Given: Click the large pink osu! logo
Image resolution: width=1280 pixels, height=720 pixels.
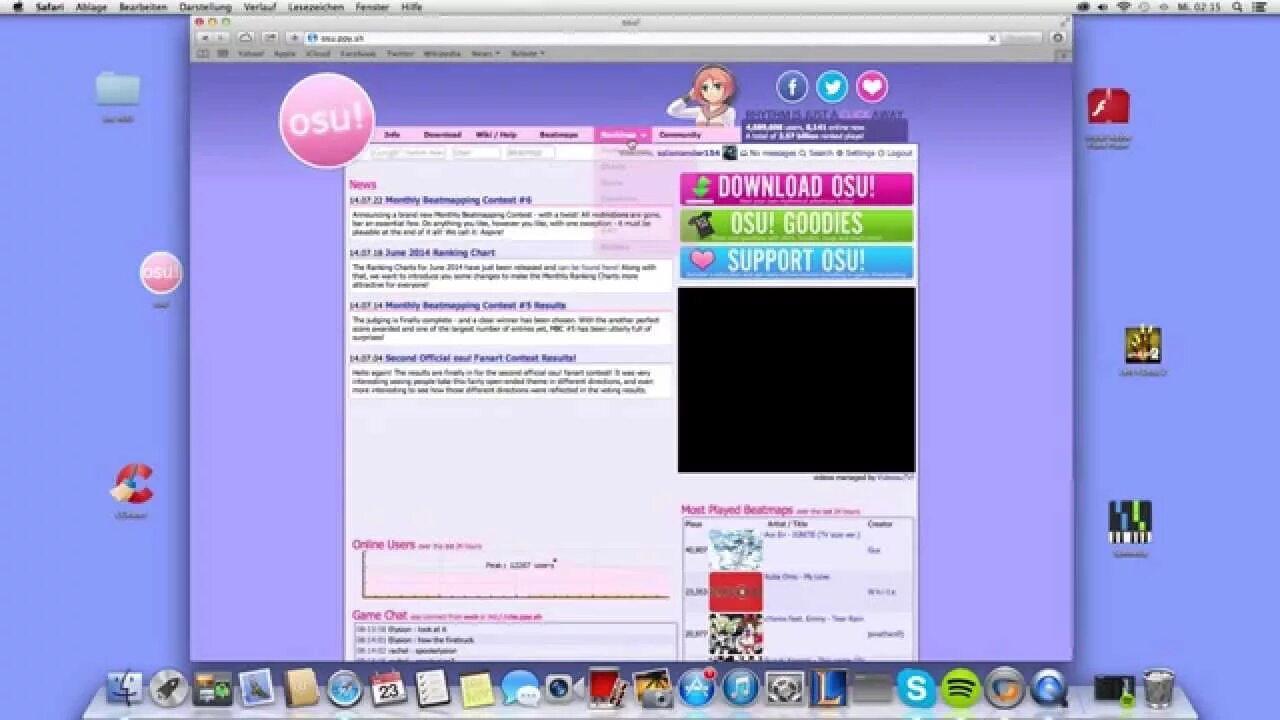Looking at the screenshot, I should tap(327, 120).
